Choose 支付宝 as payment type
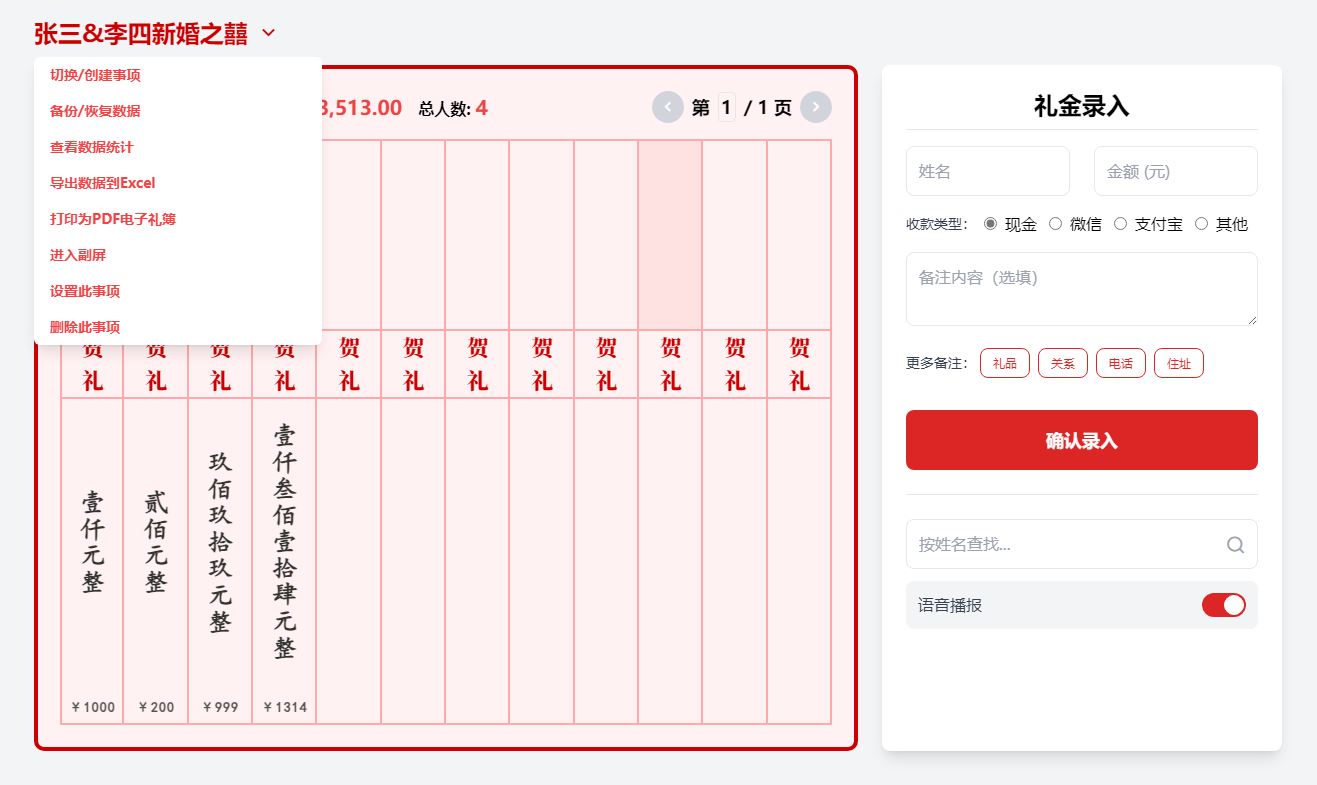The height and width of the screenshot is (785, 1317). 1120,224
